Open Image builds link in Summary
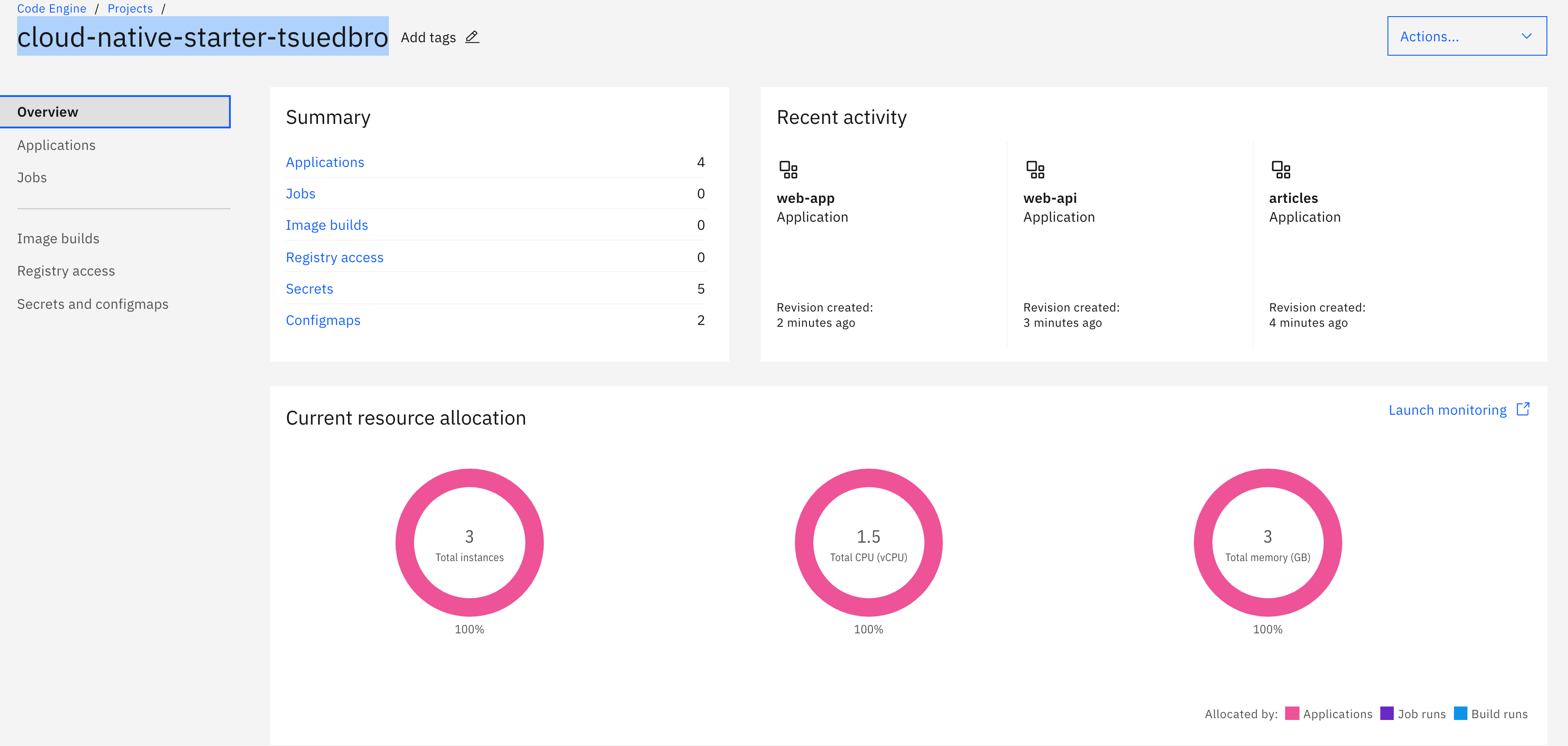 coord(327,225)
